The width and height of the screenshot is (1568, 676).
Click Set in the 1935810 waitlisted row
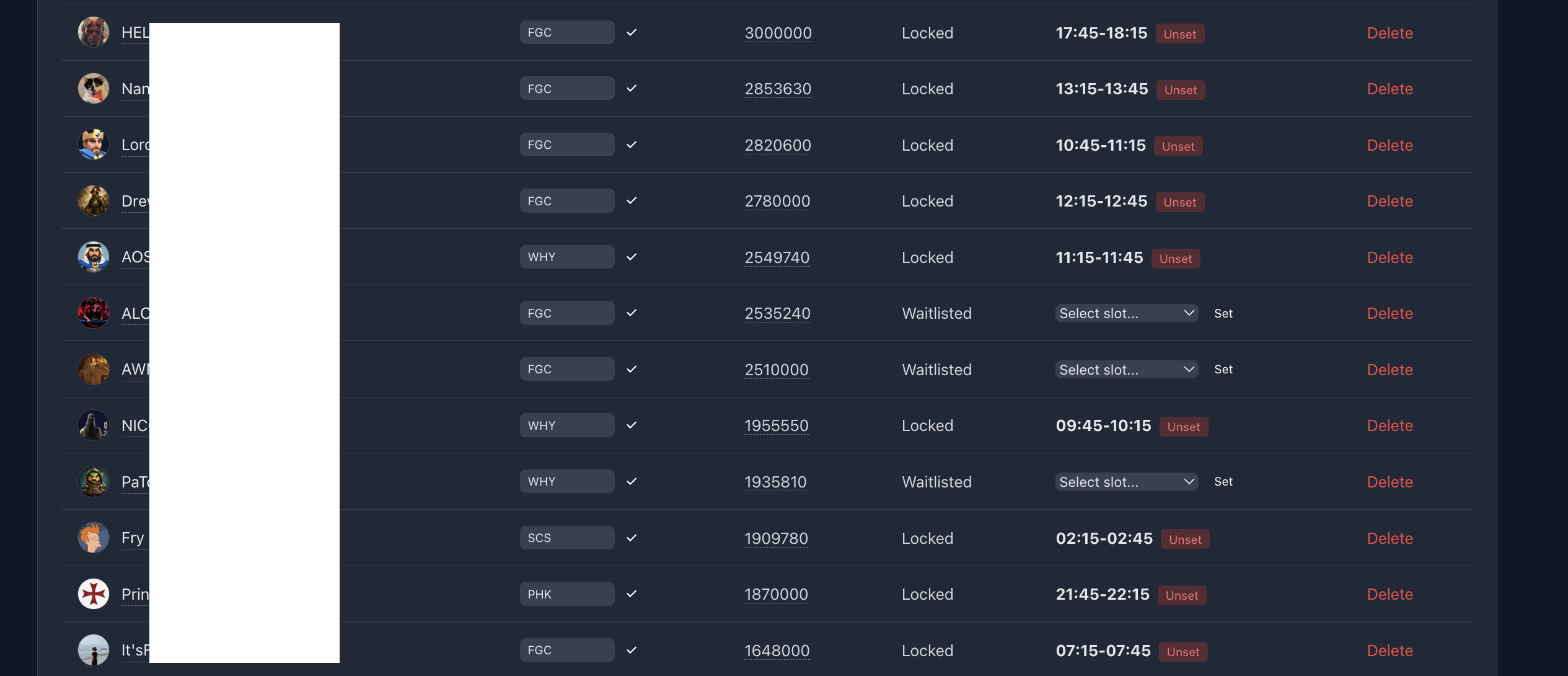[1223, 481]
